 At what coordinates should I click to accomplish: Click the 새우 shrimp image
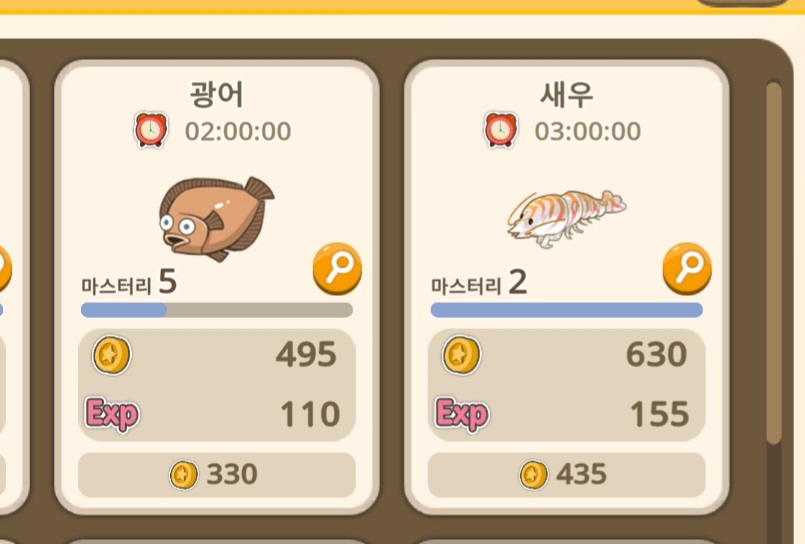(567, 219)
